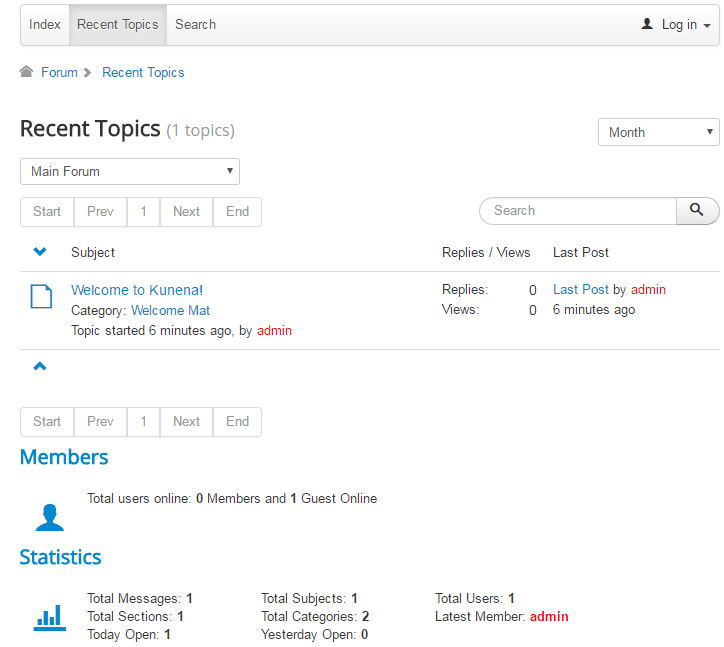Image resolution: width=724 pixels, height=647 pixels.
Task: Click the magnifier search button
Action: click(x=697, y=211)
